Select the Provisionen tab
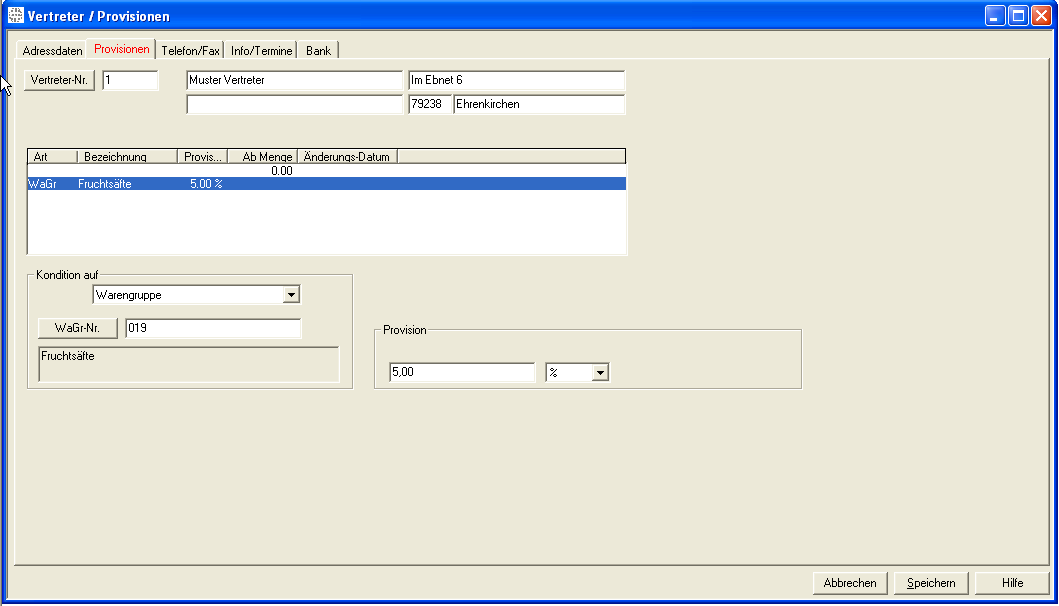Screen dimensions: 1059x606 tap(121, 49)
